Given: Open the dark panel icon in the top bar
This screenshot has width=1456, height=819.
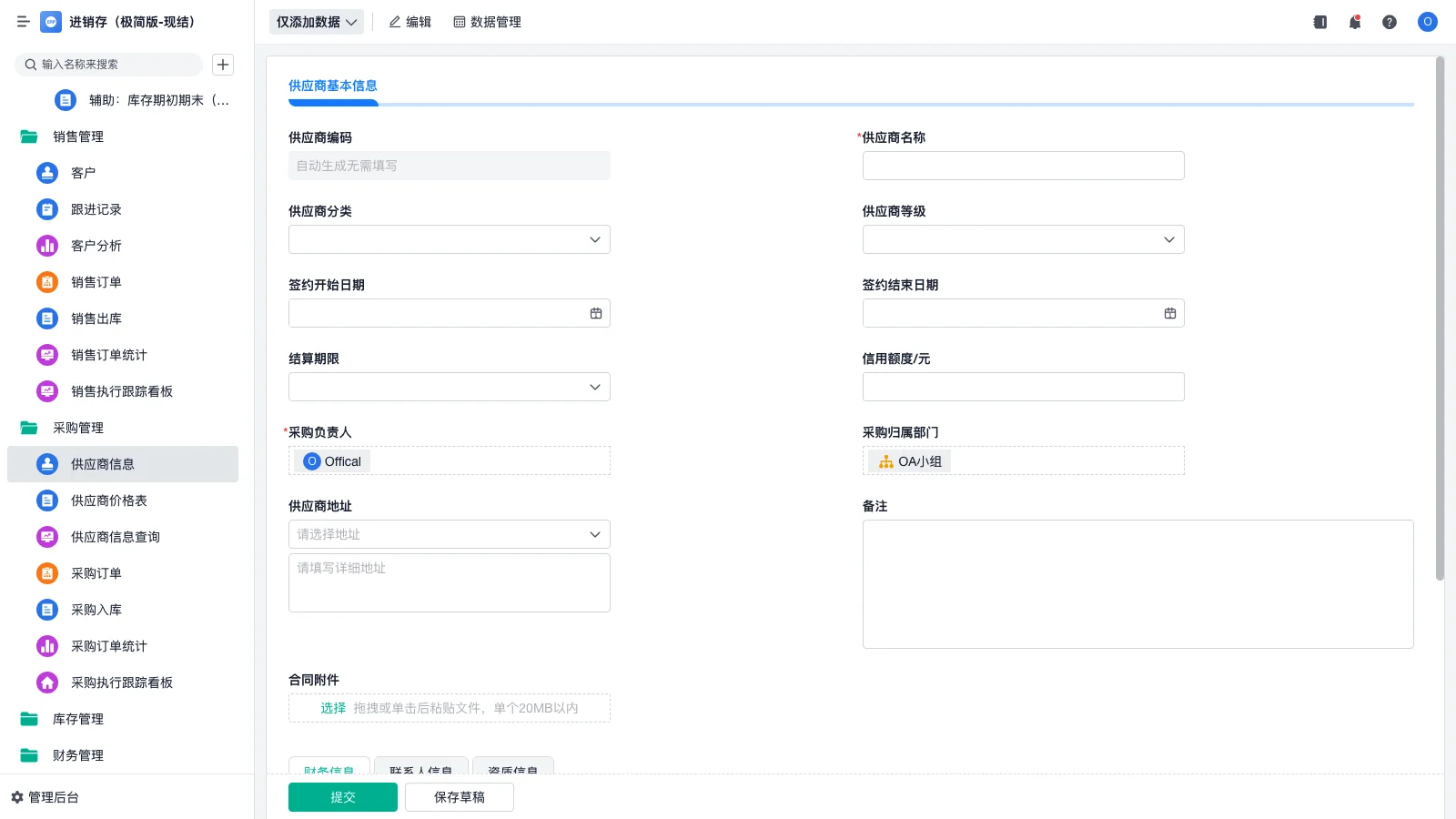Looking at the screenshot, I should (x=1320, y=22).
